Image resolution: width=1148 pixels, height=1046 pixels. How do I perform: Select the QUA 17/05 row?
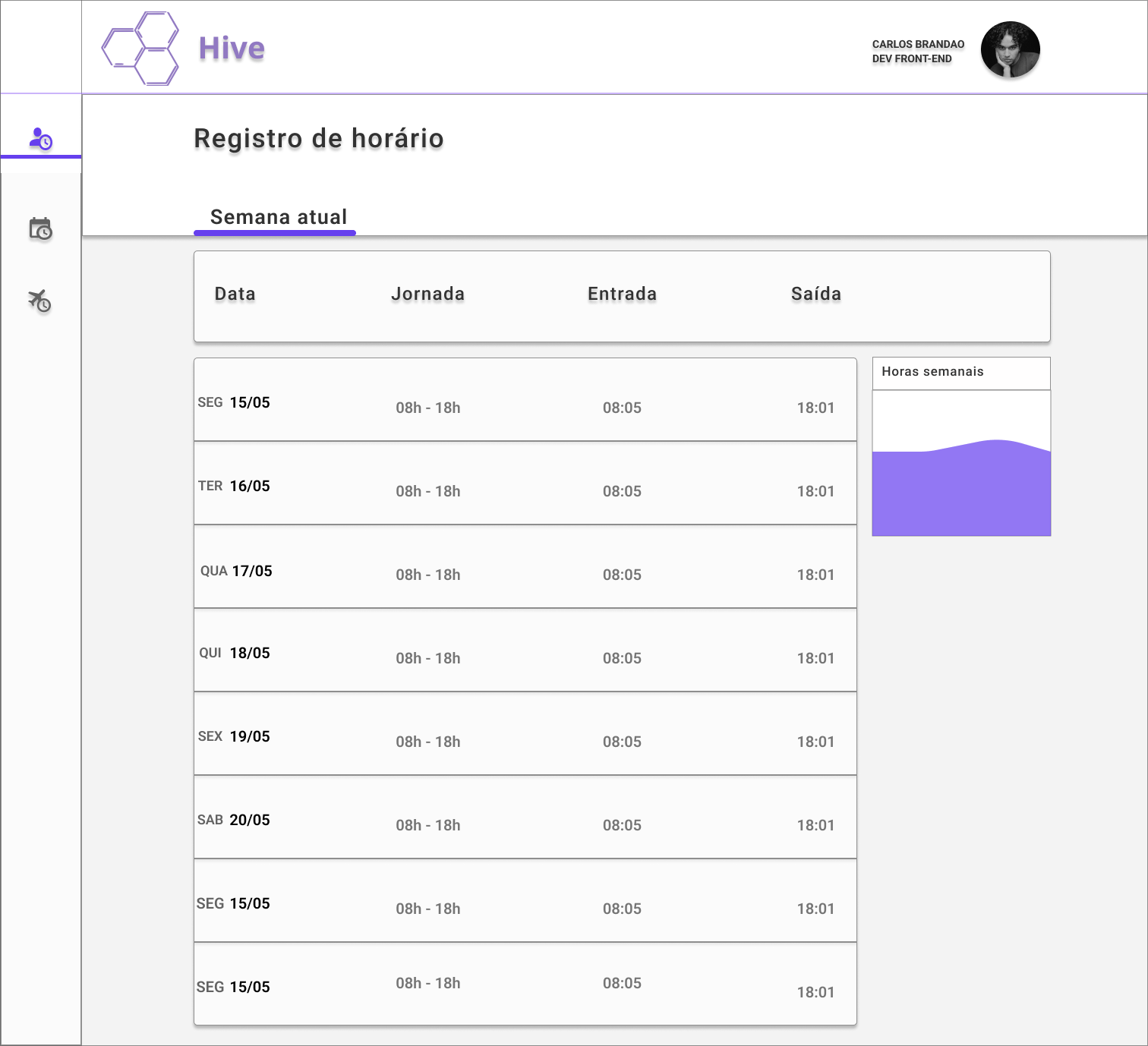coord(525,566)
